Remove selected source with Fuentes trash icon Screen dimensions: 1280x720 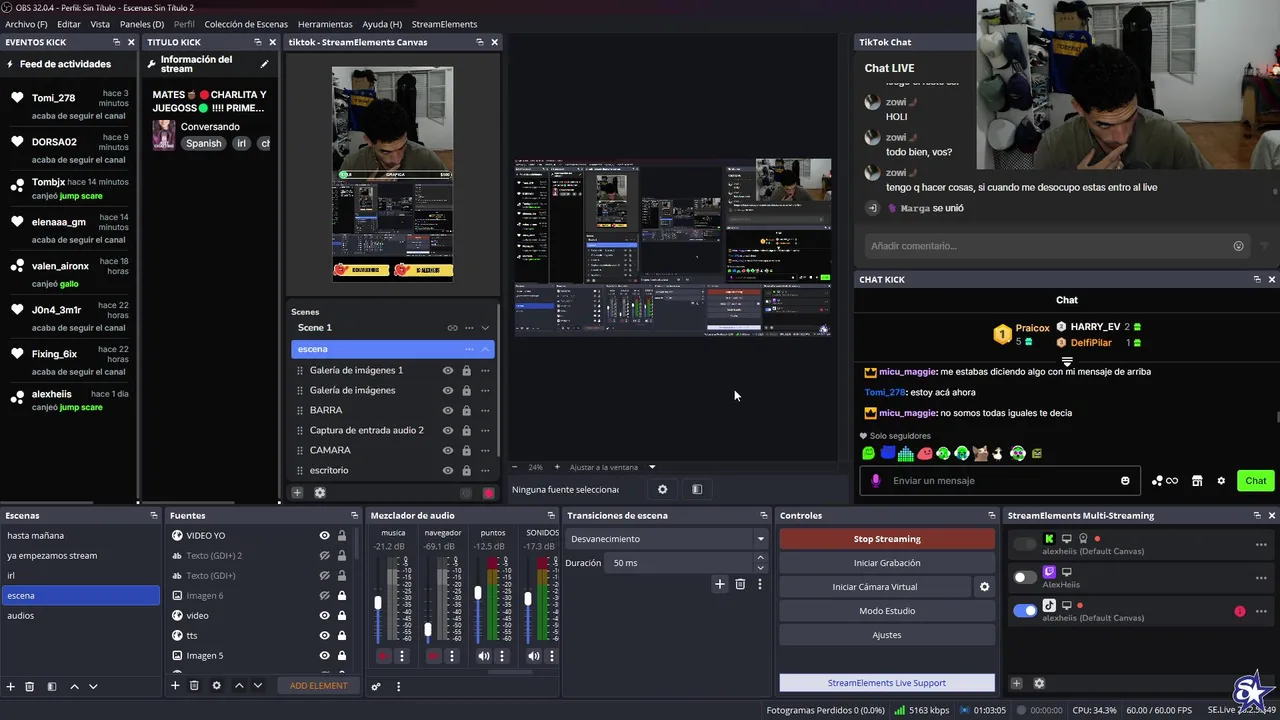194,685
